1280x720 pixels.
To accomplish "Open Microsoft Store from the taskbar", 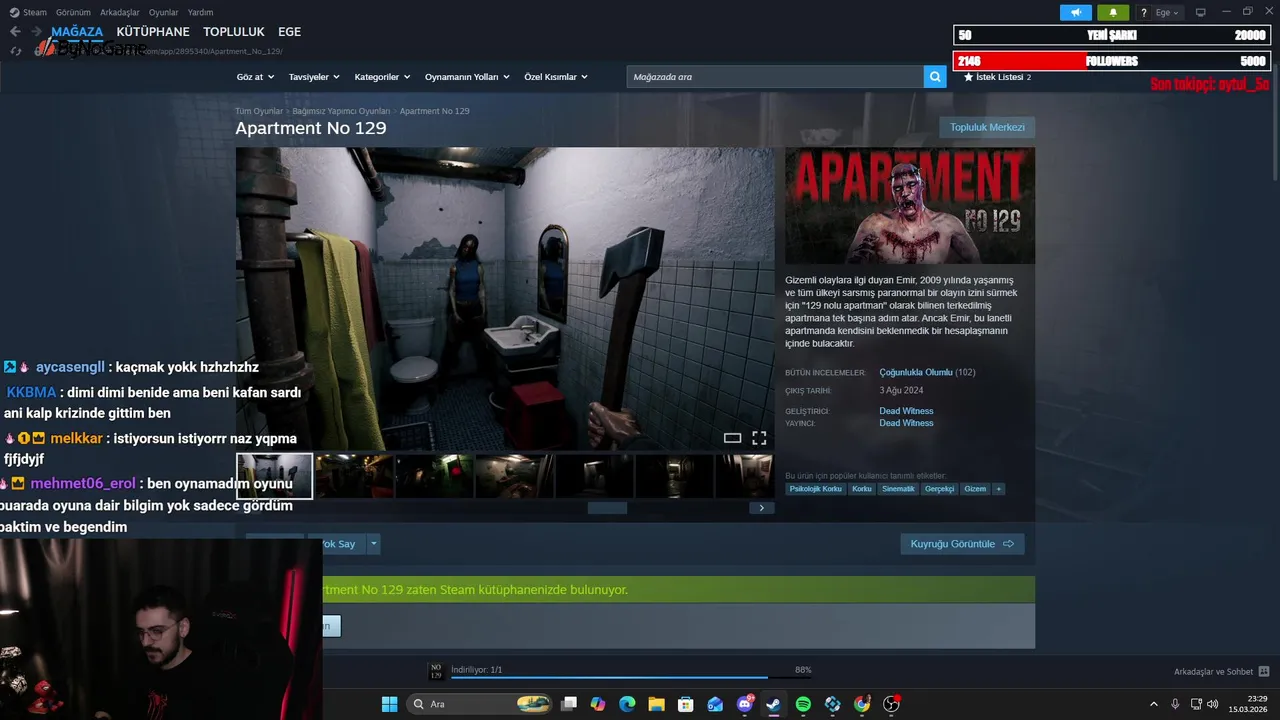I will pyautogui.click(x=686, y=704).
